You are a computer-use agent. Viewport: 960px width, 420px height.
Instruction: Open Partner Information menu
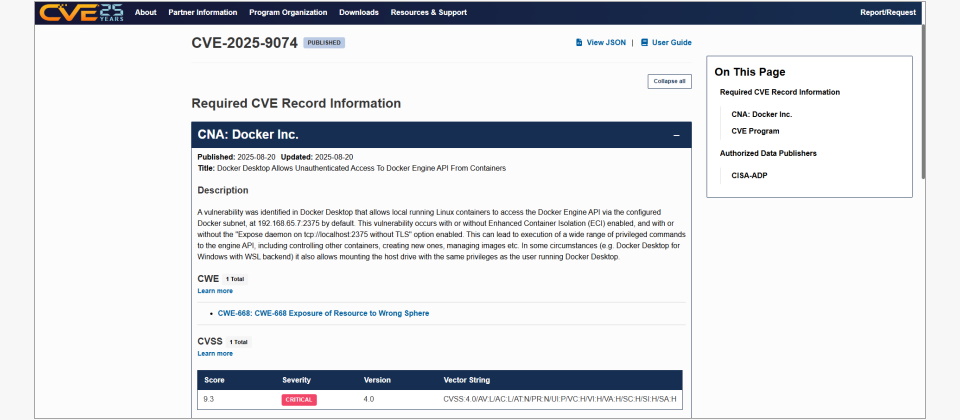point(203,13)
